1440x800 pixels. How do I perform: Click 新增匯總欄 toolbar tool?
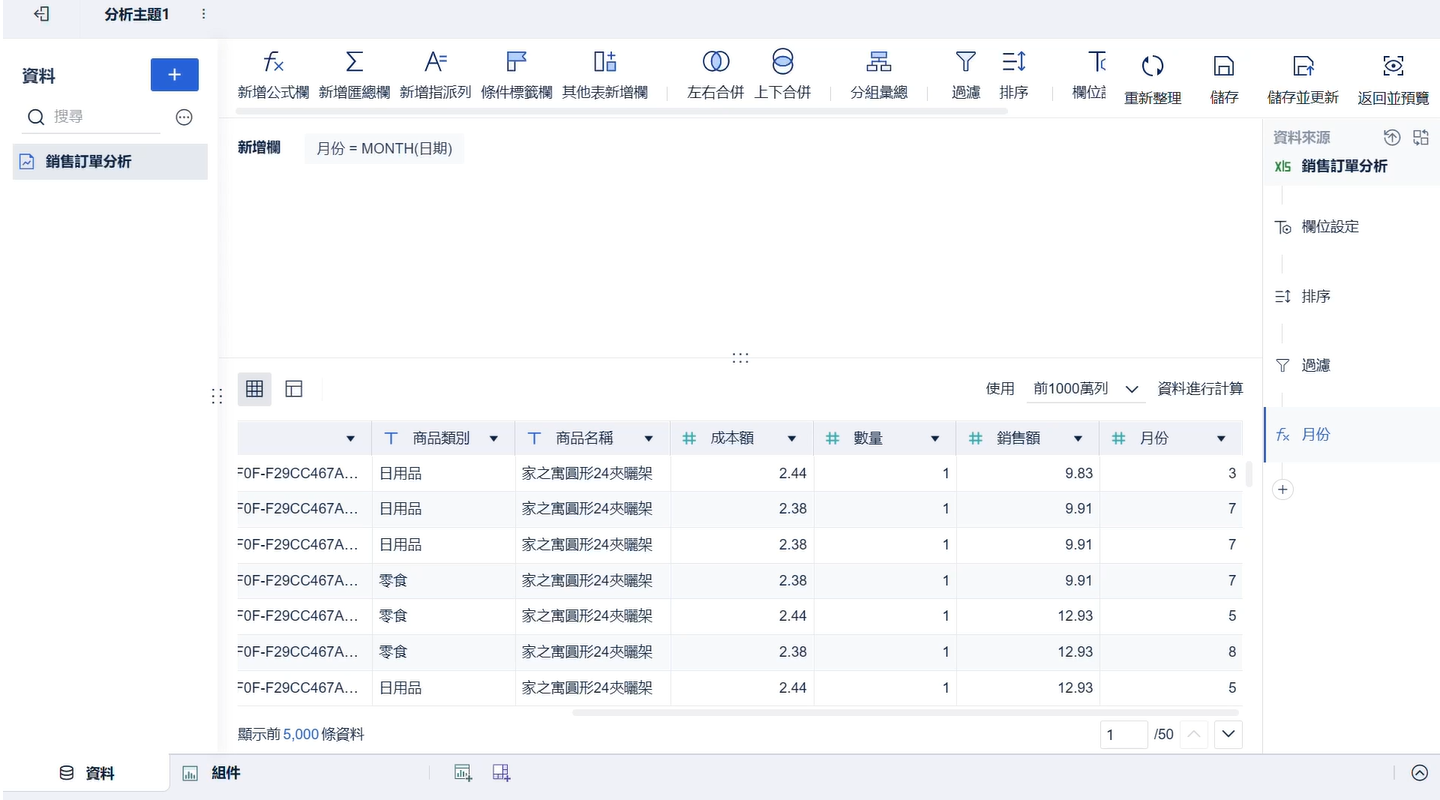354,76
